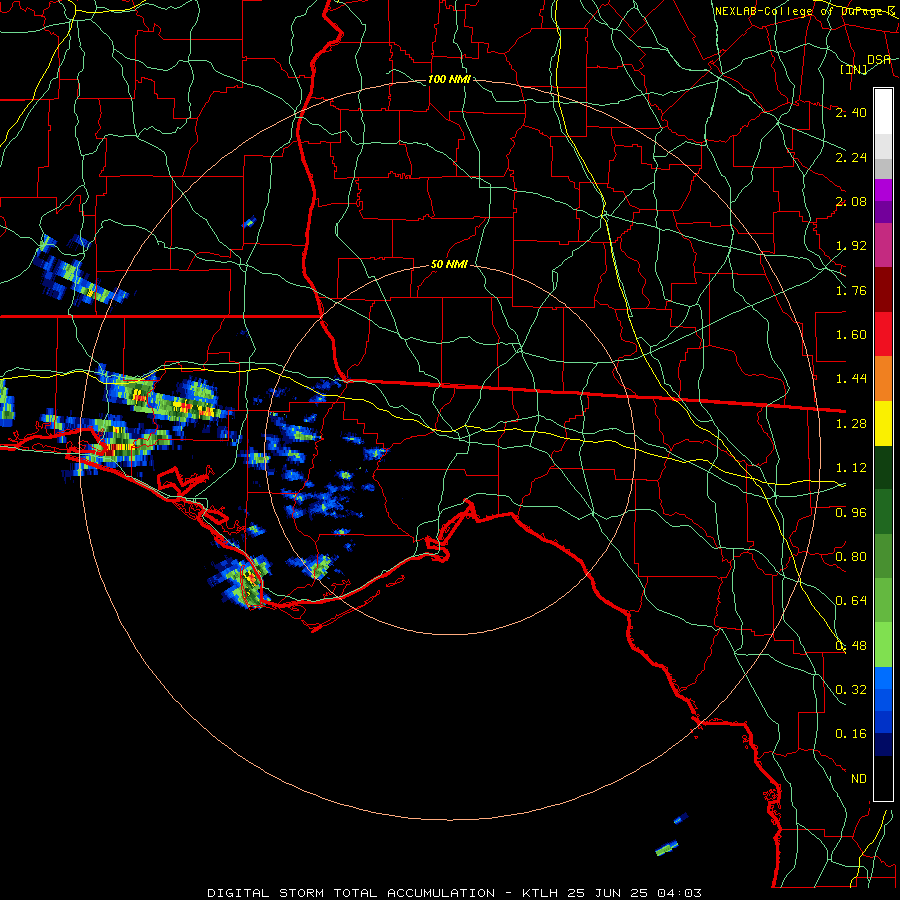Click the 0.64 legend value
Image resolution: width=900 pixels, height=900 pixels.
click(851, 601)
